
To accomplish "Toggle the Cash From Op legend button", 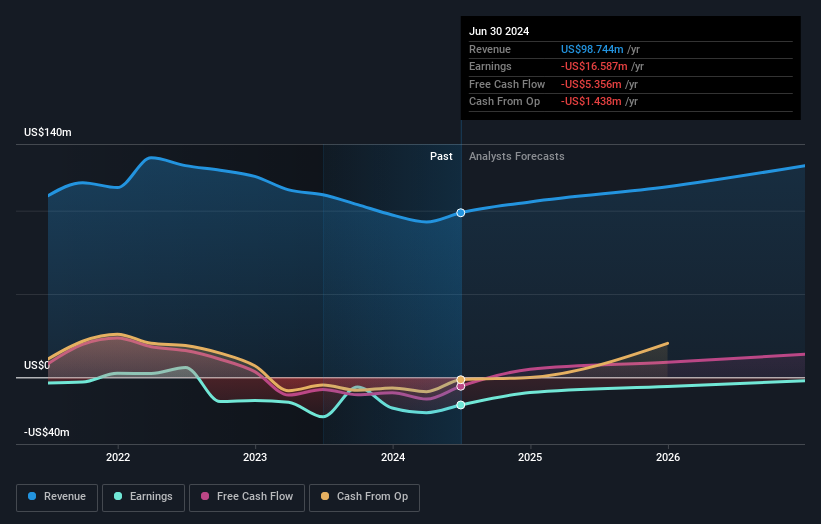I will (x=364, y=497).
